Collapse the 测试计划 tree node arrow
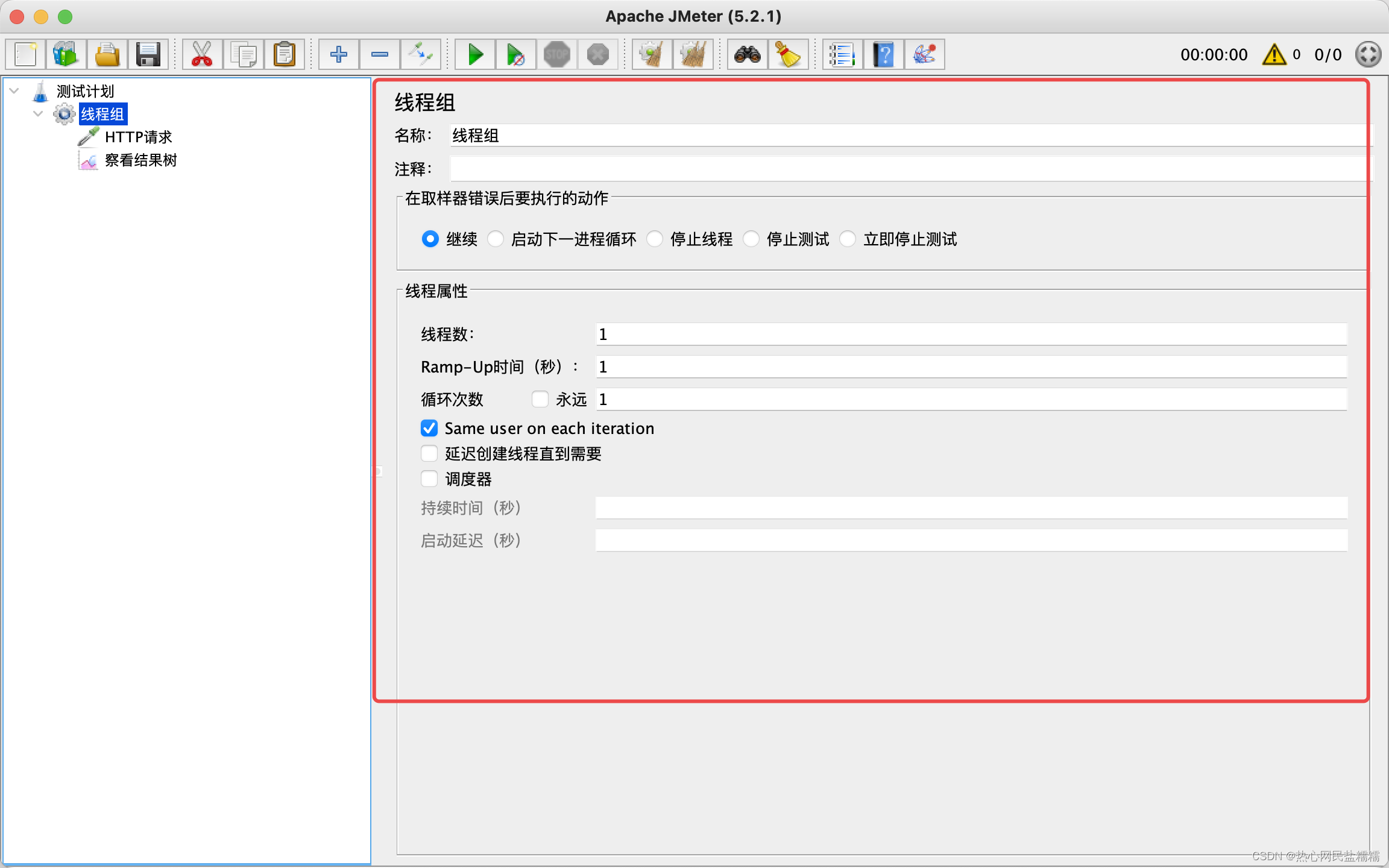Screen dimensions: 1389x868 (14, 91)
